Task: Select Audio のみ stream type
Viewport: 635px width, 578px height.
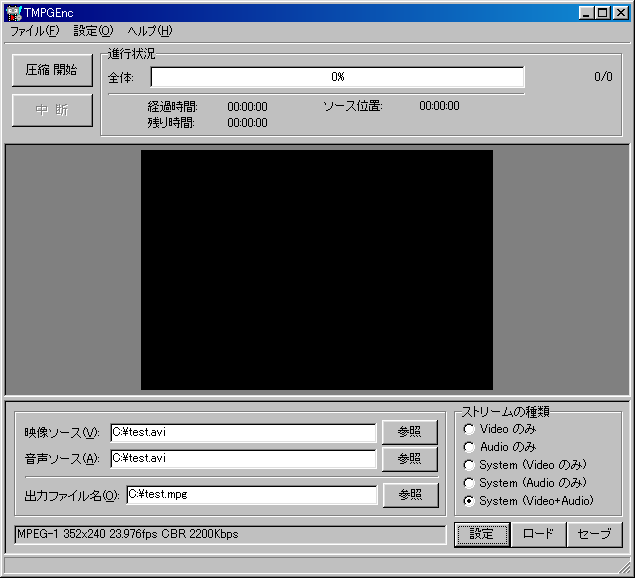Action: coord(500,447)
